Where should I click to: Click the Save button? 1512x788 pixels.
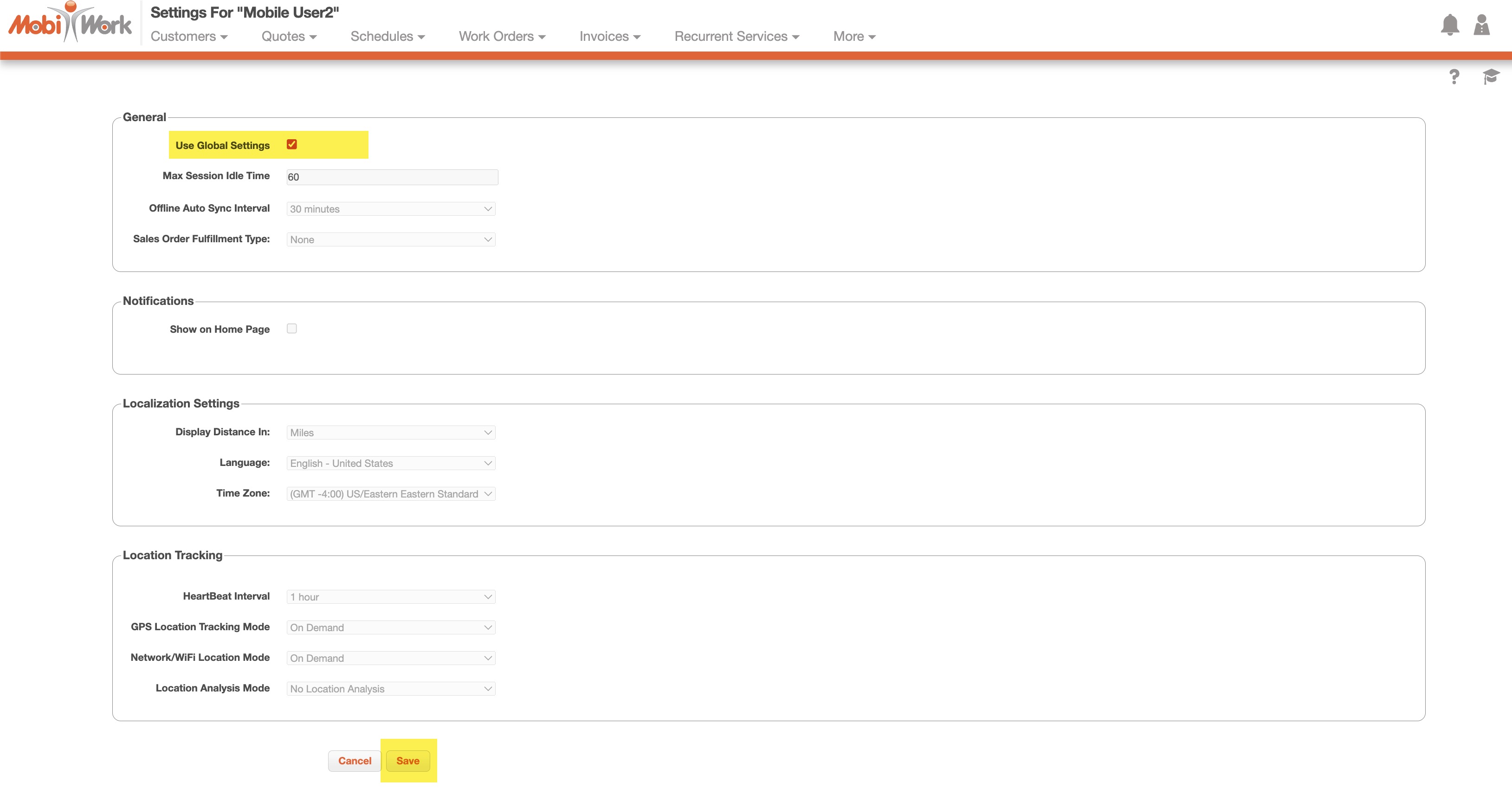tap(408, 761)
